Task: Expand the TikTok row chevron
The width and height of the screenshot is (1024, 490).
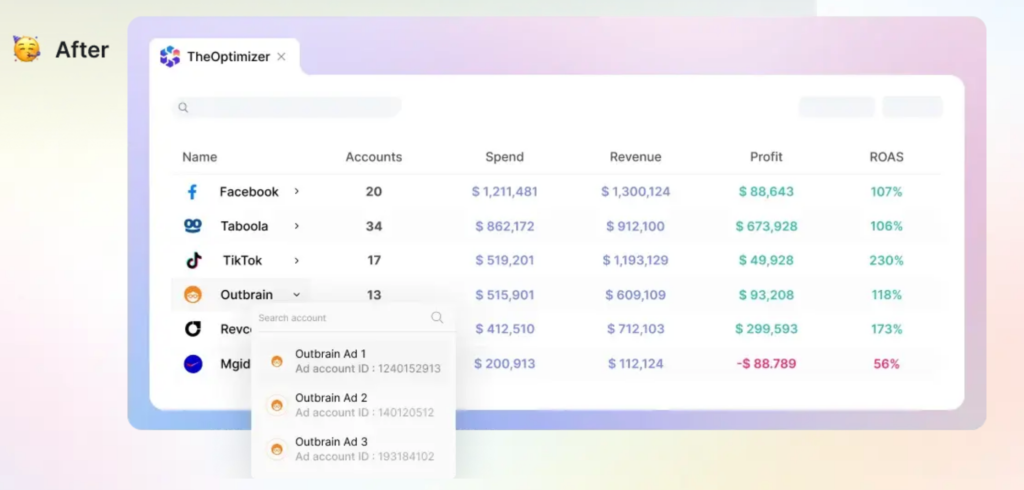Action: [296, 261]
